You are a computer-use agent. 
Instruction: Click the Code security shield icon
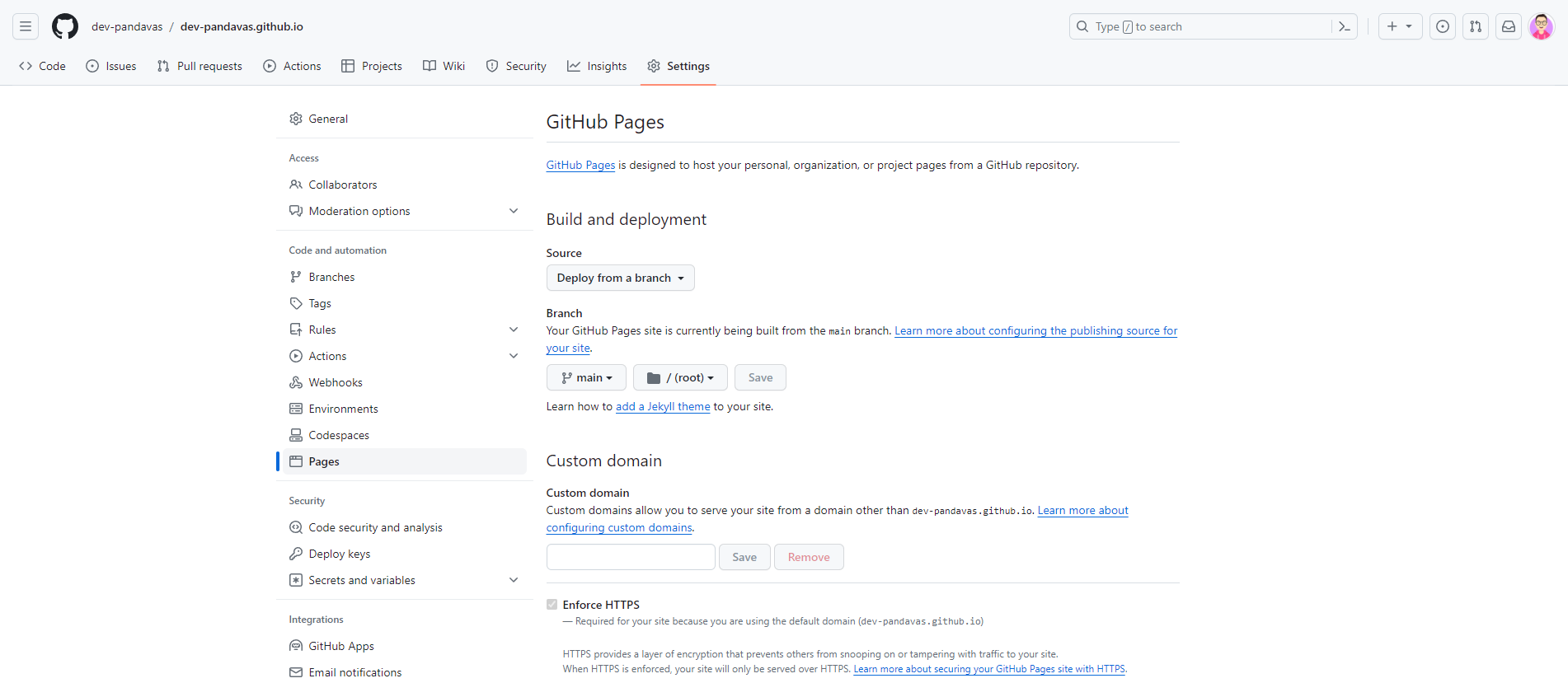click(296, 527)
